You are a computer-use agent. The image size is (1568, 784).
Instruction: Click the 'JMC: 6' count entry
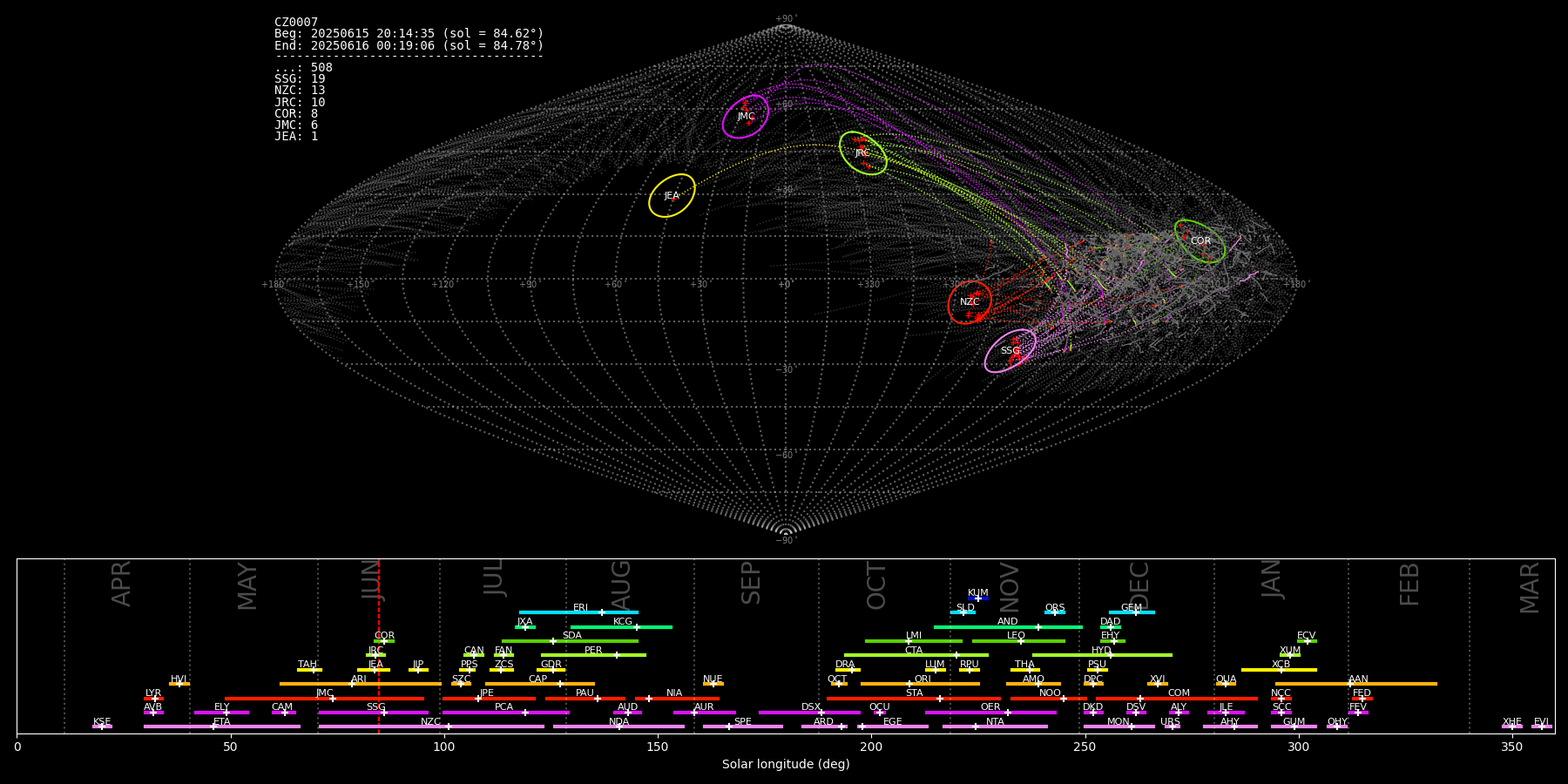click(x=296, y=125)
